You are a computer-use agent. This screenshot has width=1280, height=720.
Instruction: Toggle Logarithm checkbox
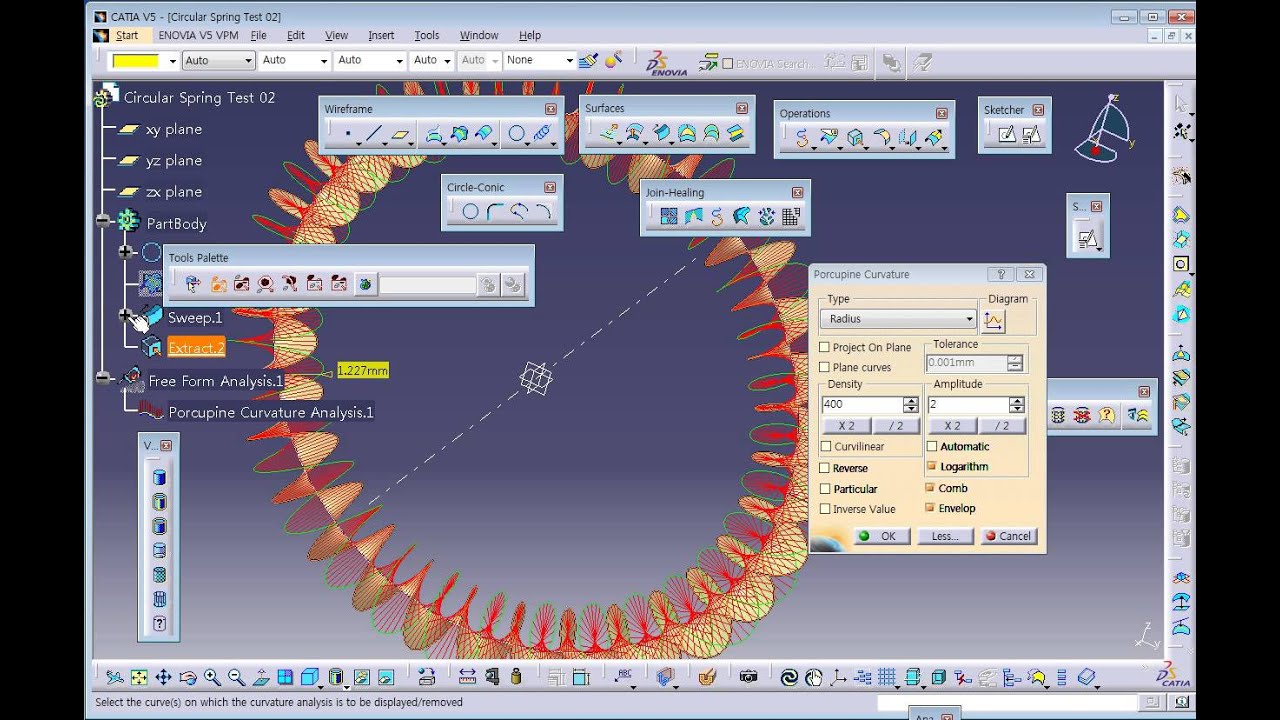(x=932, y=466)
